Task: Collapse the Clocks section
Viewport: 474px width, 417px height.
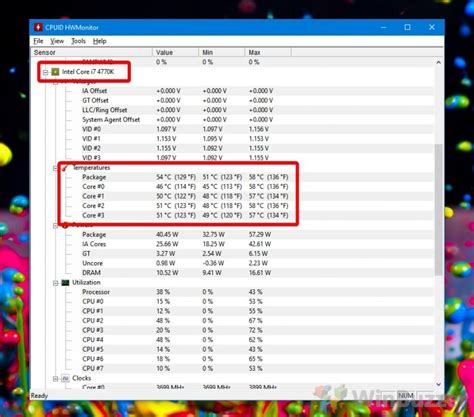Action: pos(55,379)
